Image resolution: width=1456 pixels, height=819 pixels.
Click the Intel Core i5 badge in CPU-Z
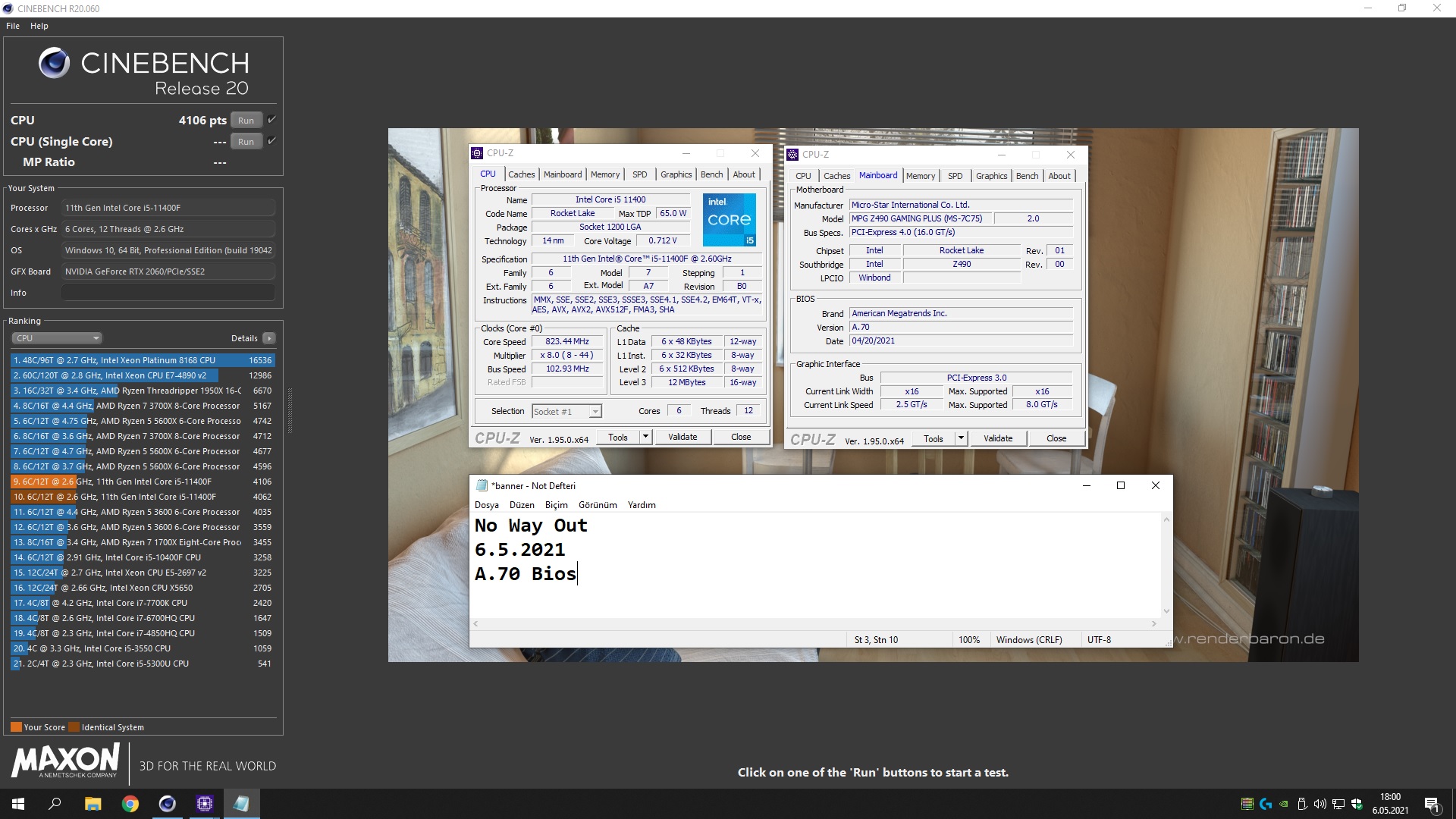coord(729,220)
